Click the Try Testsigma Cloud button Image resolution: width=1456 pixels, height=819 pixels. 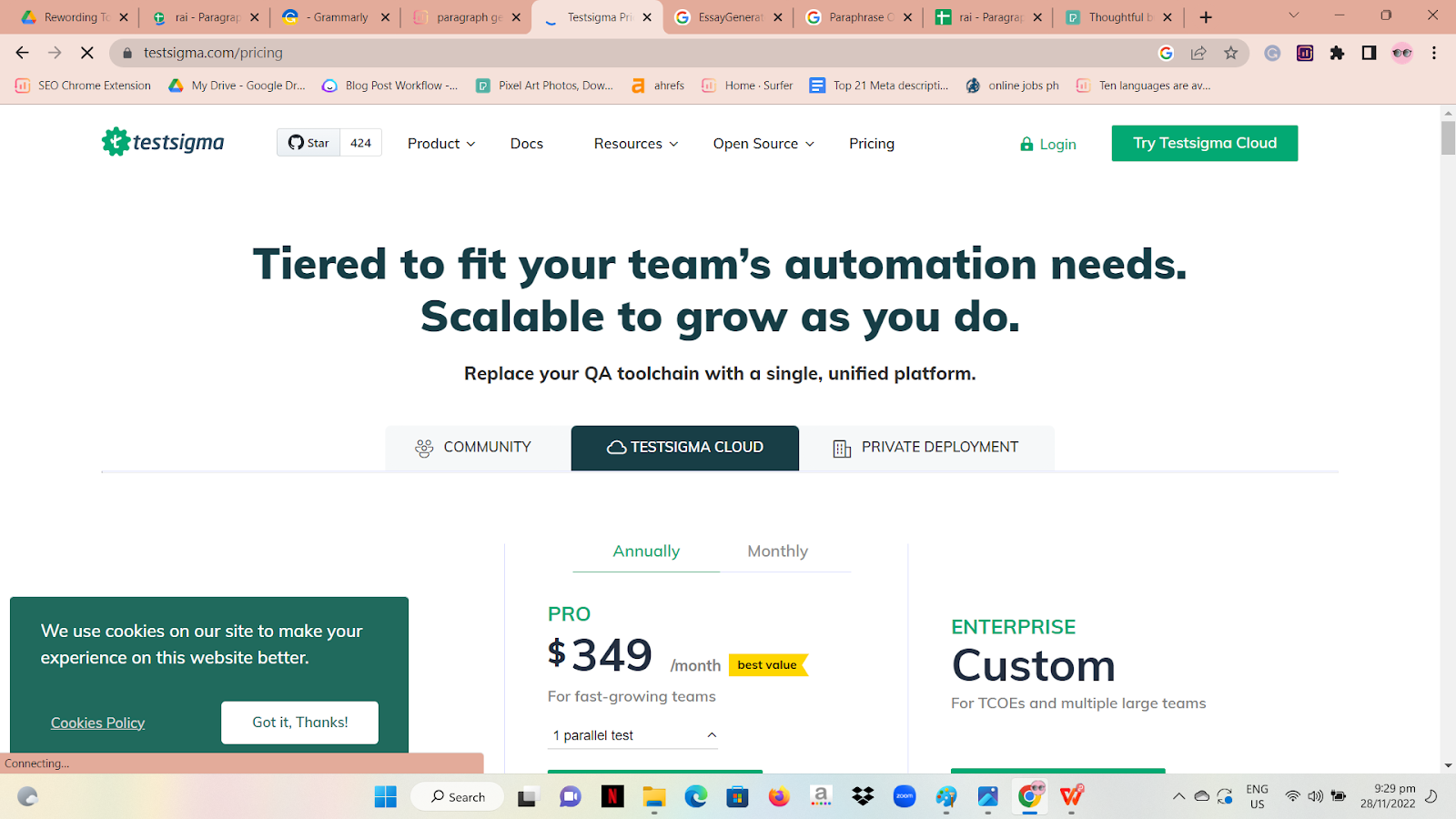(x=1205, y=143)
